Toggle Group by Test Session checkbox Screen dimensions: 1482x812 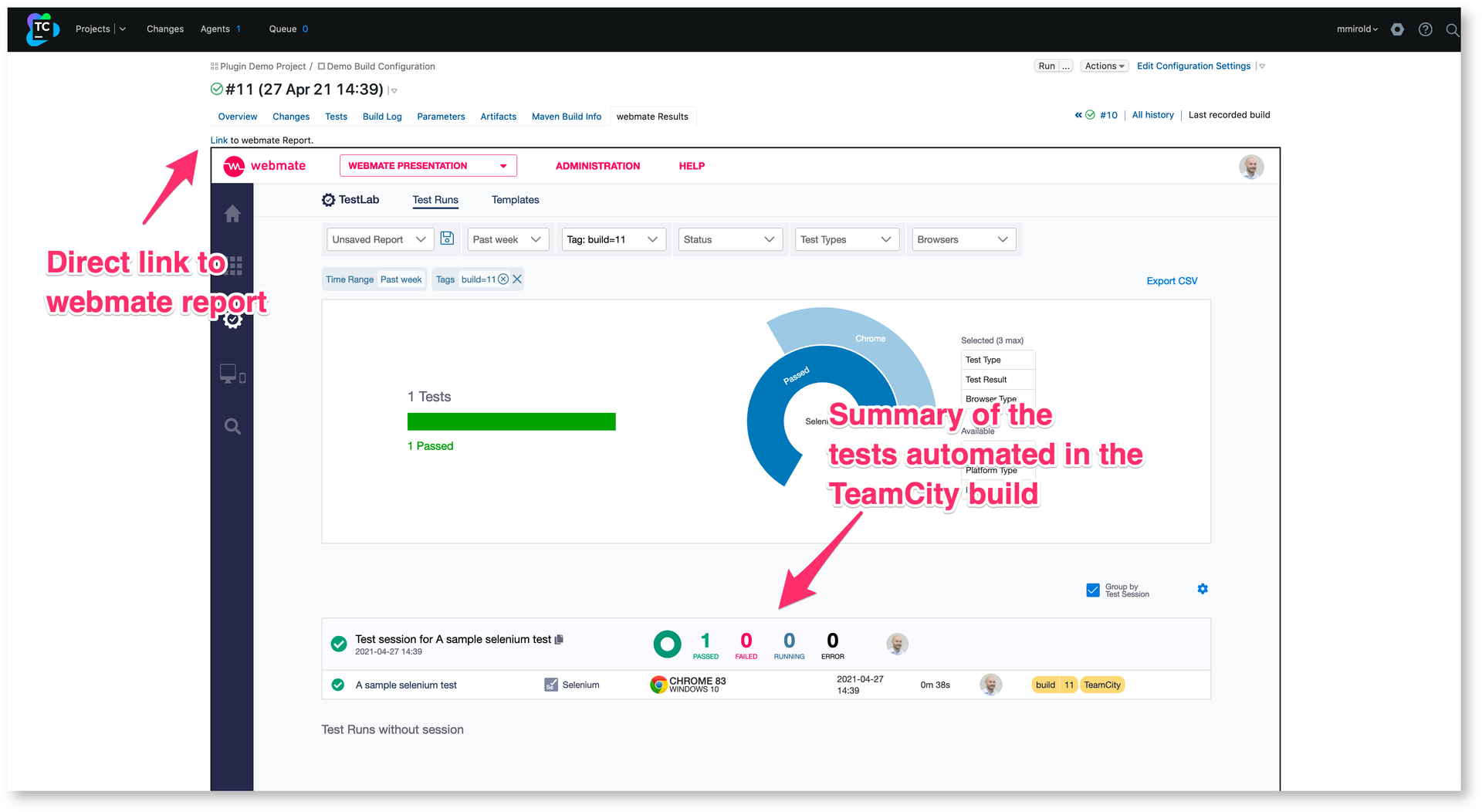click(1093, 590)
